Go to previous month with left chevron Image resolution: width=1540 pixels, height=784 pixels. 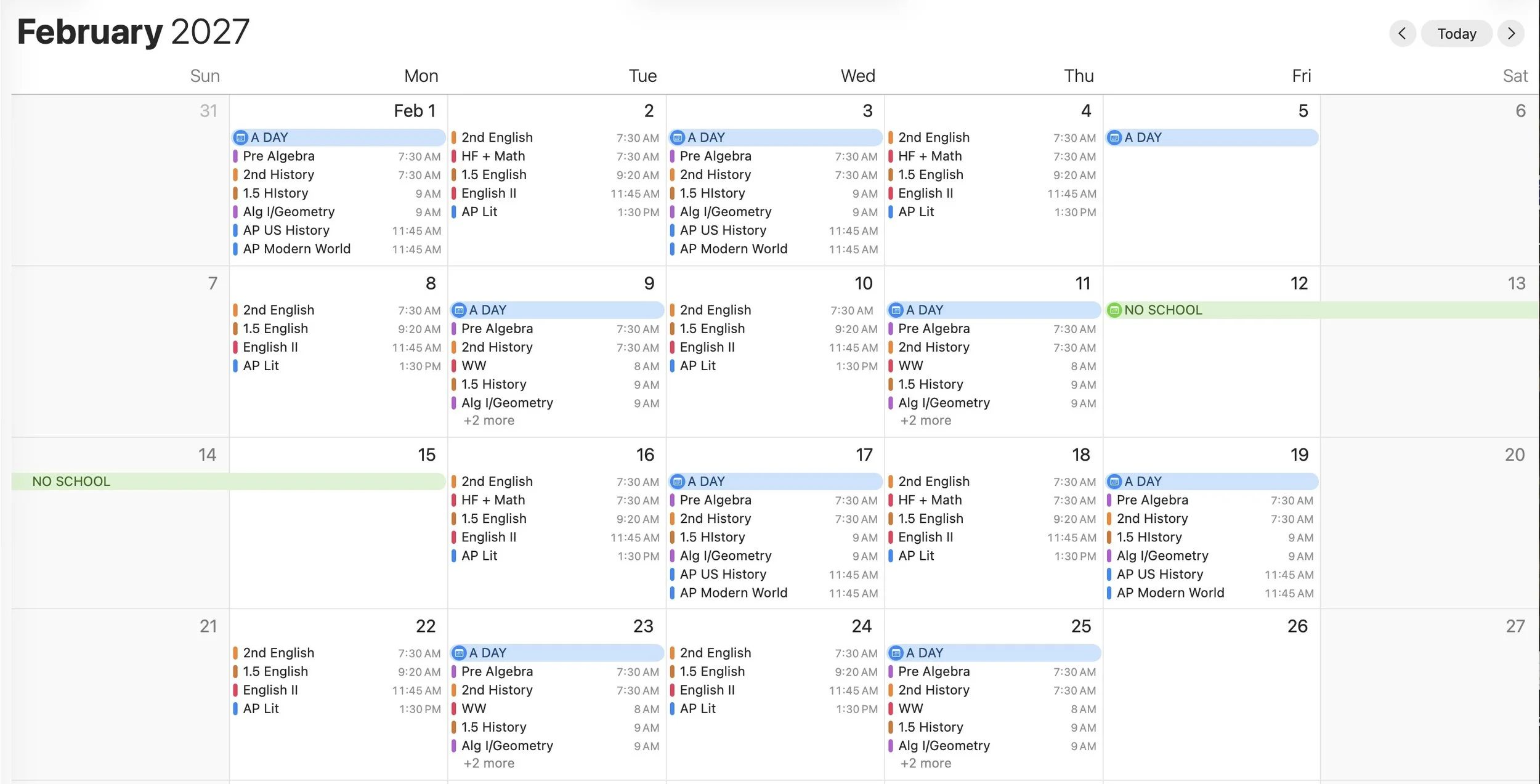pyautogui.click(x=1402, y=33)
